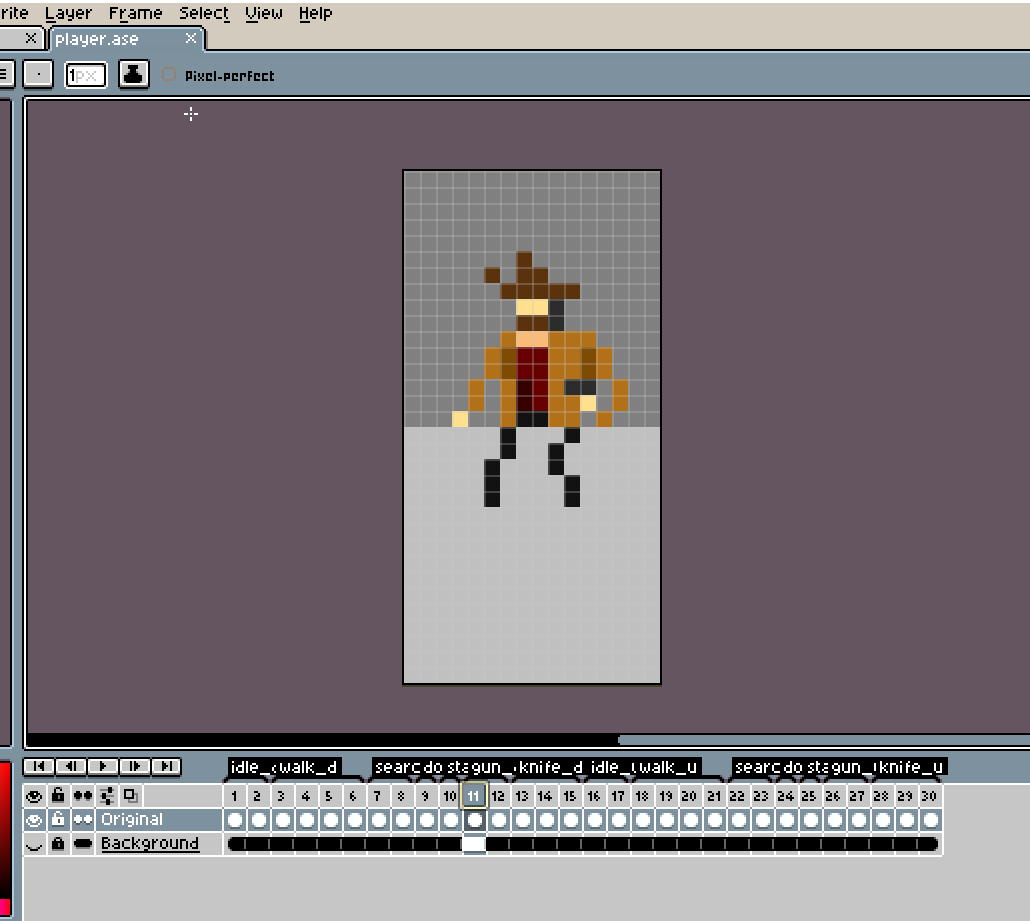Select frame 5 in the timeline
The width and height of the screenshot is (1030, 921).
[x=328, y=796]
